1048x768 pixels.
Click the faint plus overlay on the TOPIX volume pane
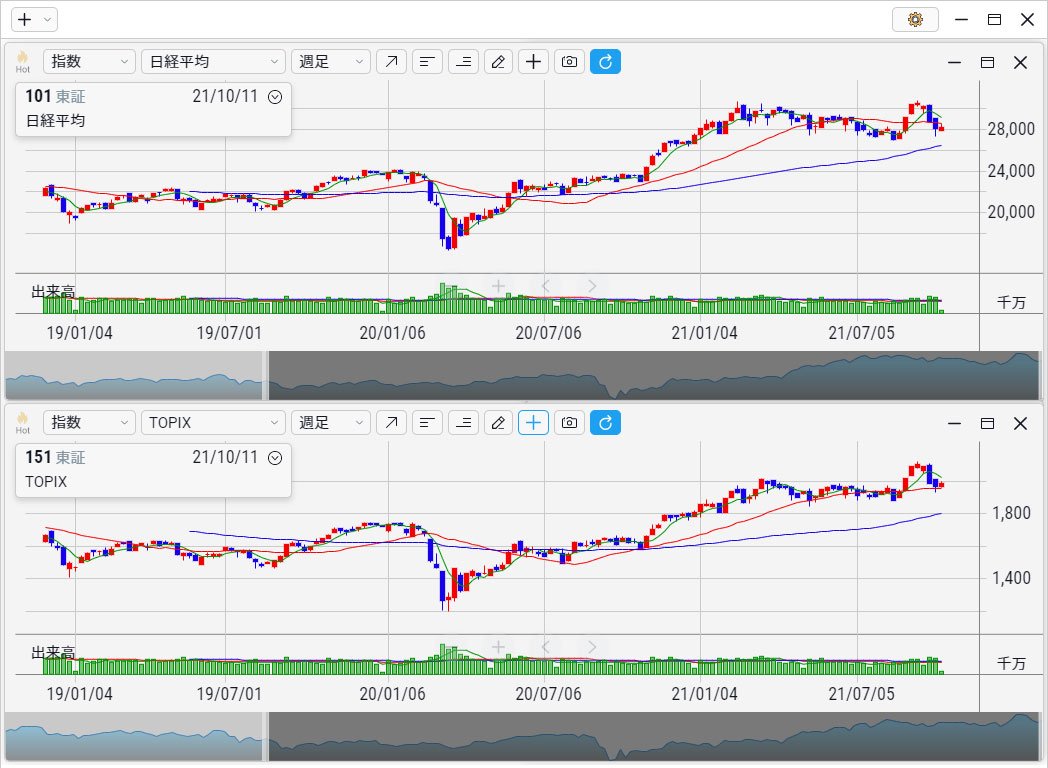pyautogui.click(x=498, y=647)
